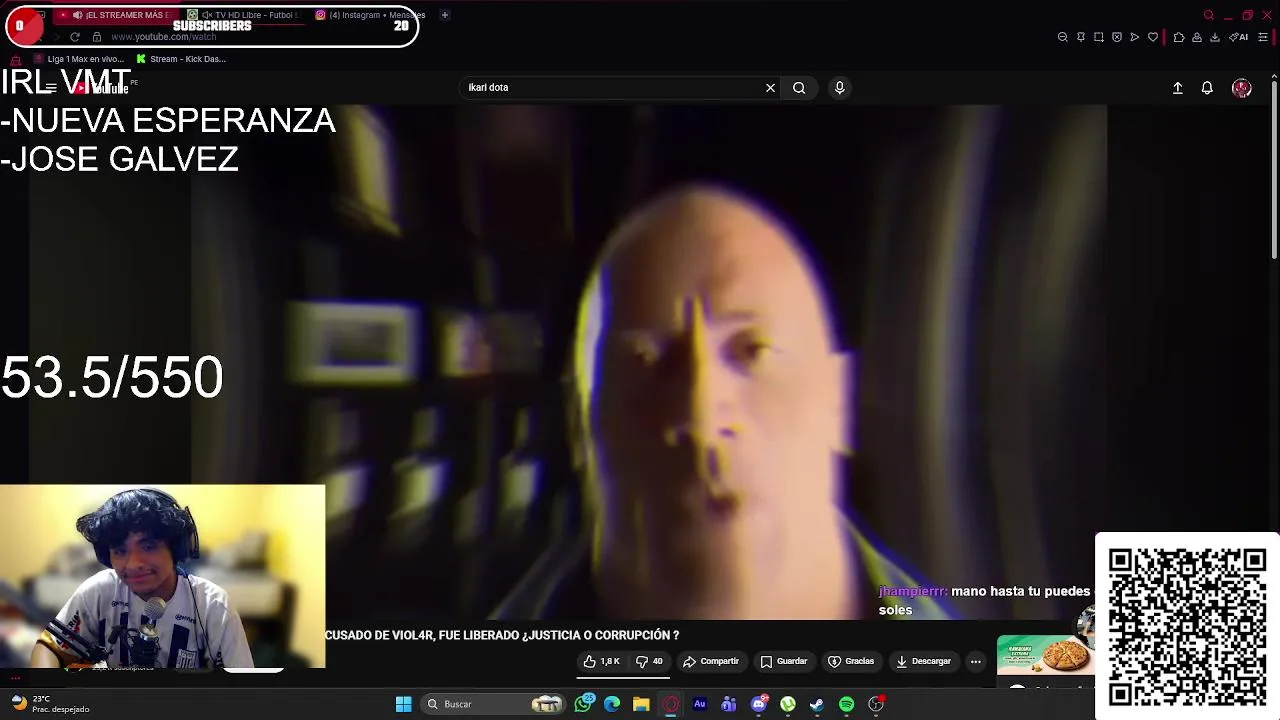Open the 'Stream - Kick Das...' bookmark
This screenshot has width=1280, height=720.
pos(181,59)
